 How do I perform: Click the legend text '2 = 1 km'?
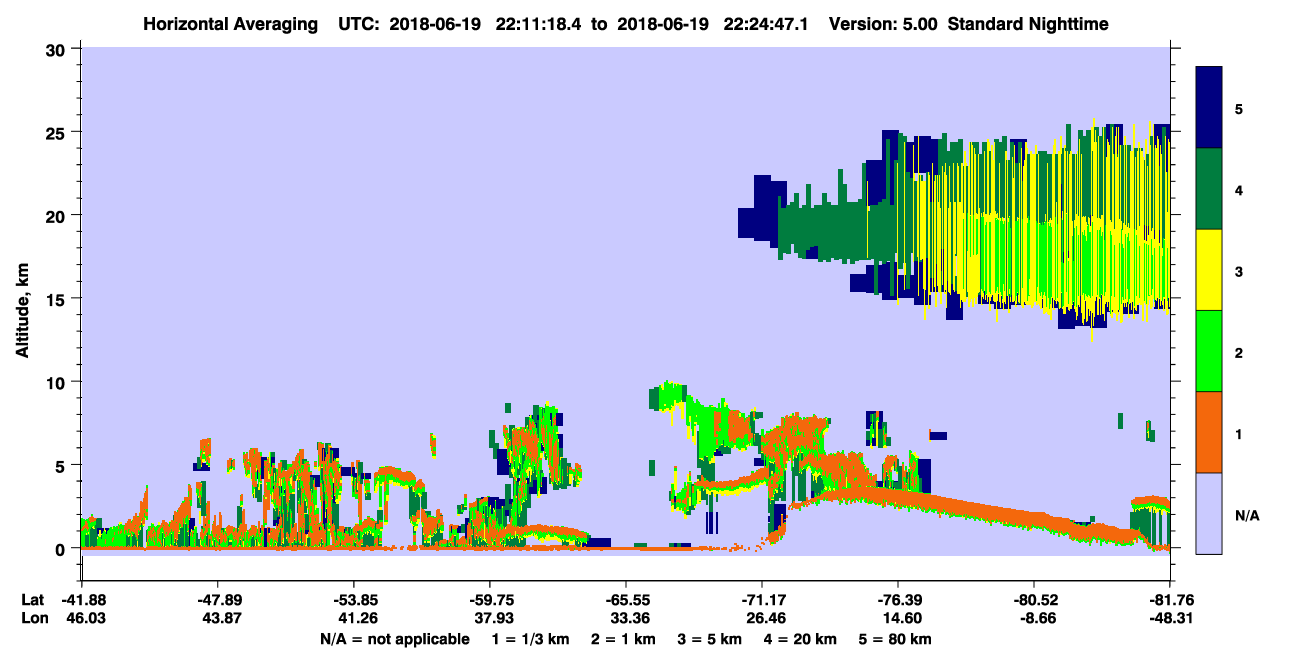(x=623, y=639)
